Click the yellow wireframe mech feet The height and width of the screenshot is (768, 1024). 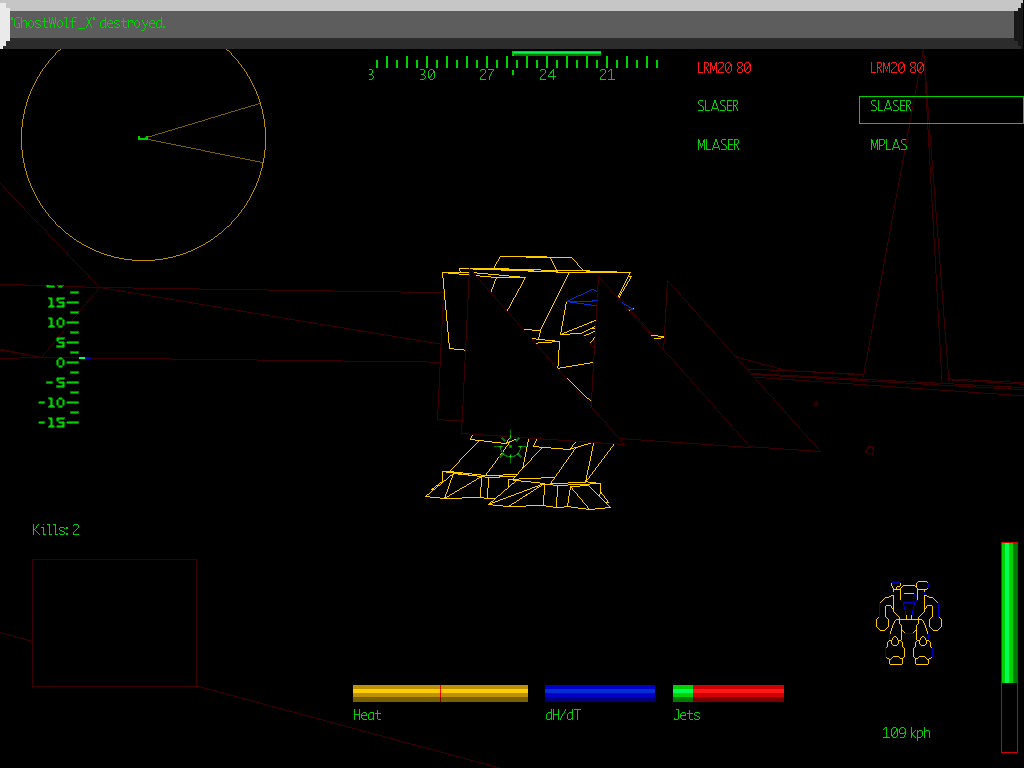[x=520, y=486]
